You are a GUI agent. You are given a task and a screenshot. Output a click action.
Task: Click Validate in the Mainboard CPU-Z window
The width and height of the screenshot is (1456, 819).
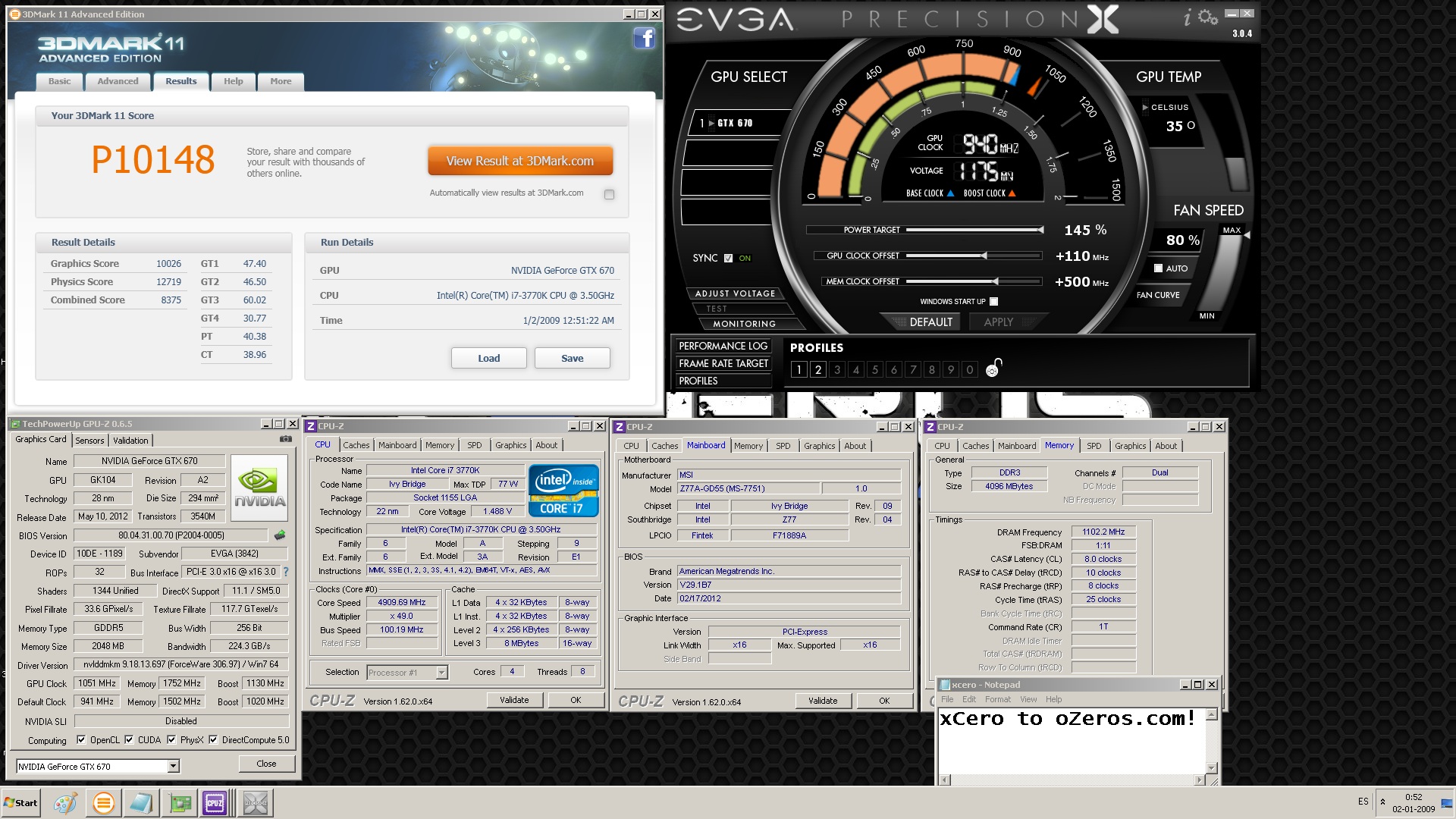coord(823,701)
